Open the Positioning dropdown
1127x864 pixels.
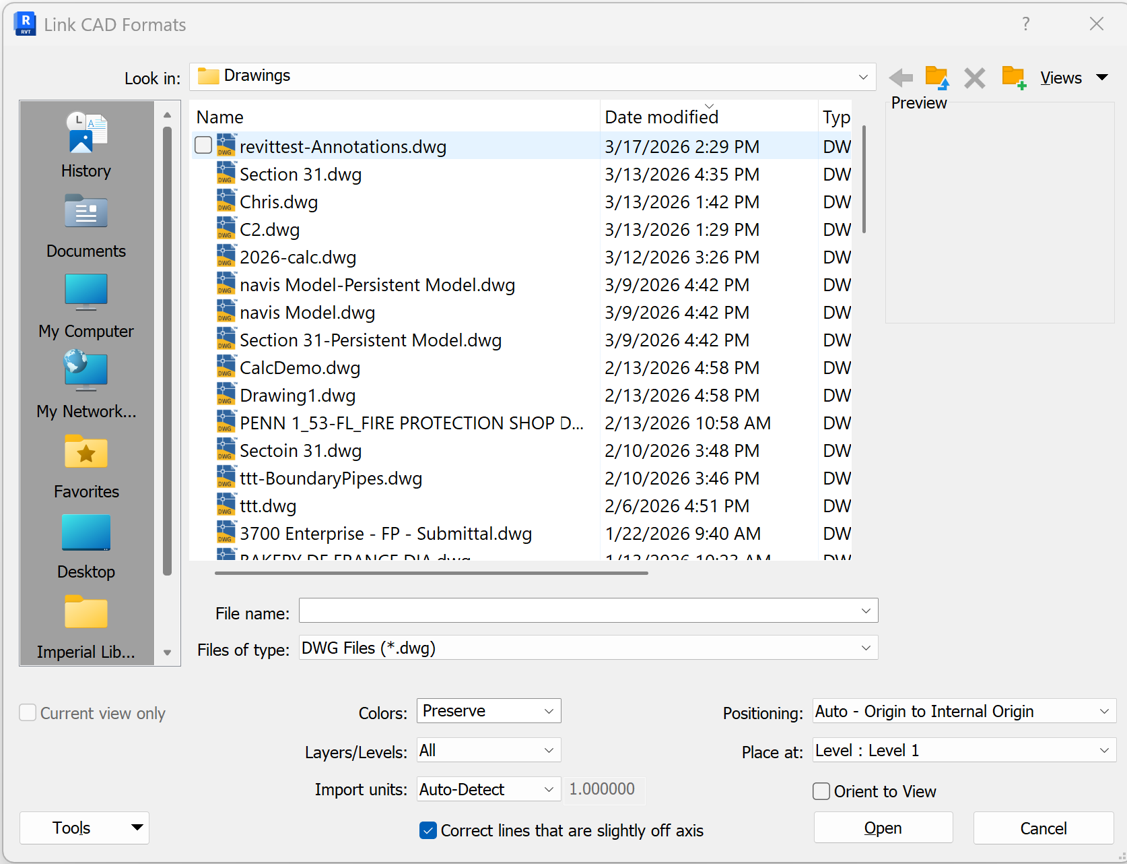pos(964,712)
